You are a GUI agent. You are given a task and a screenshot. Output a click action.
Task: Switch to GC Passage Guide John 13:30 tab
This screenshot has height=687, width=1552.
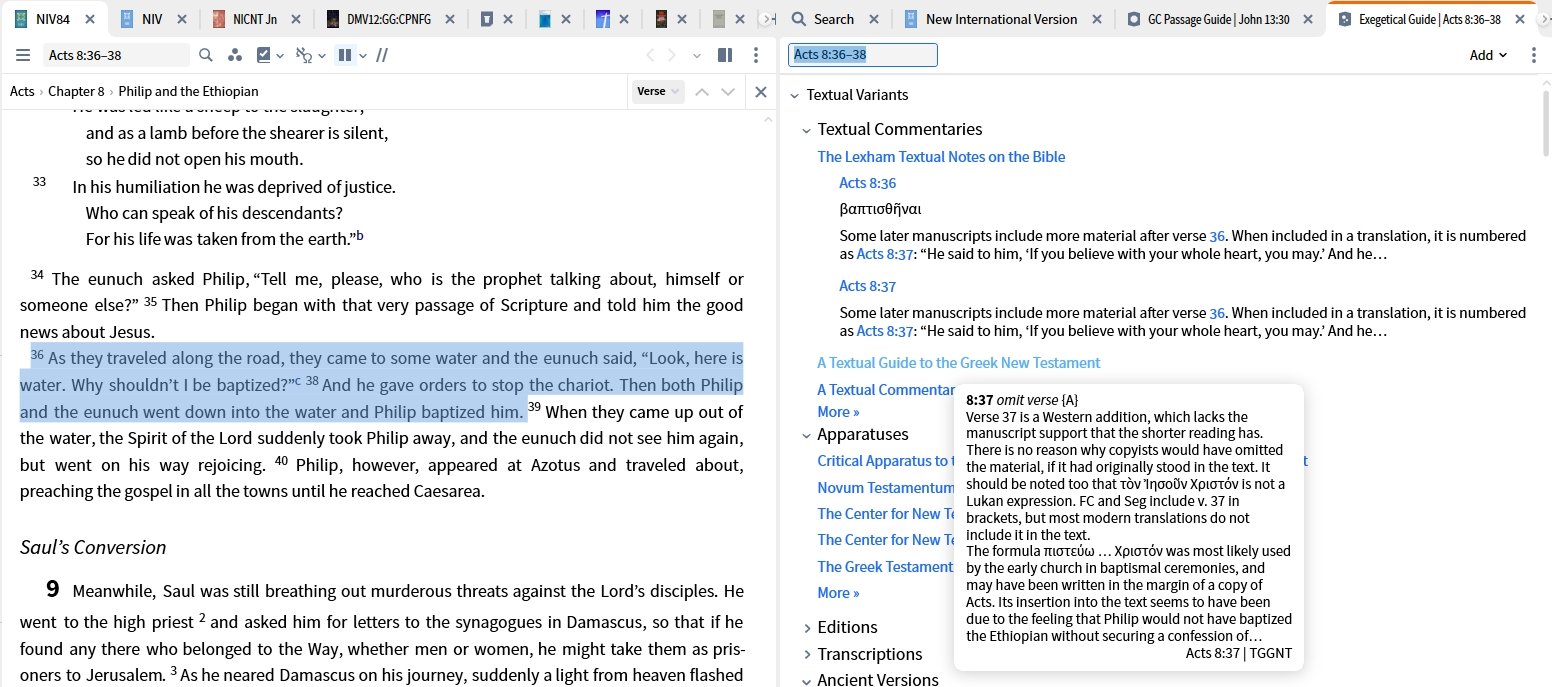coord(1218,19)
